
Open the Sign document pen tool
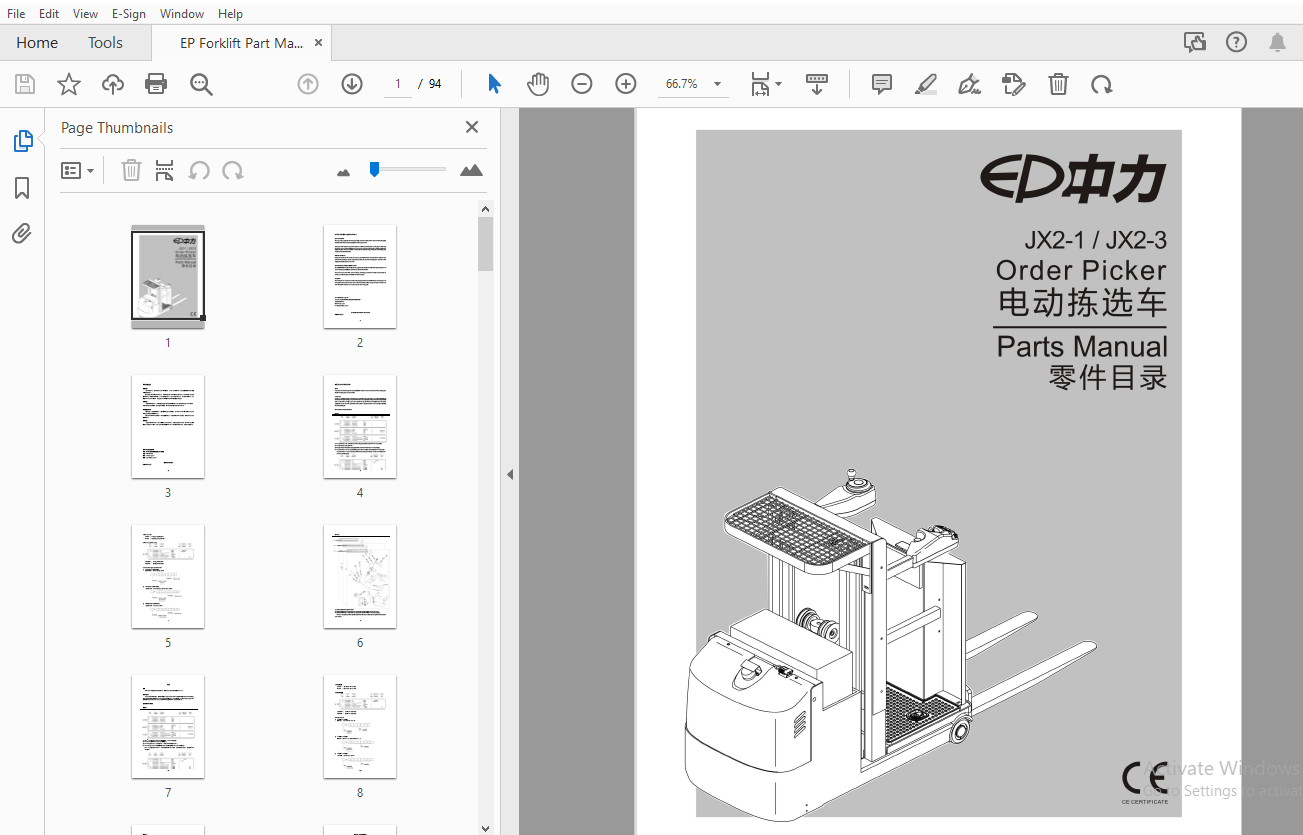tap(969, 84)
